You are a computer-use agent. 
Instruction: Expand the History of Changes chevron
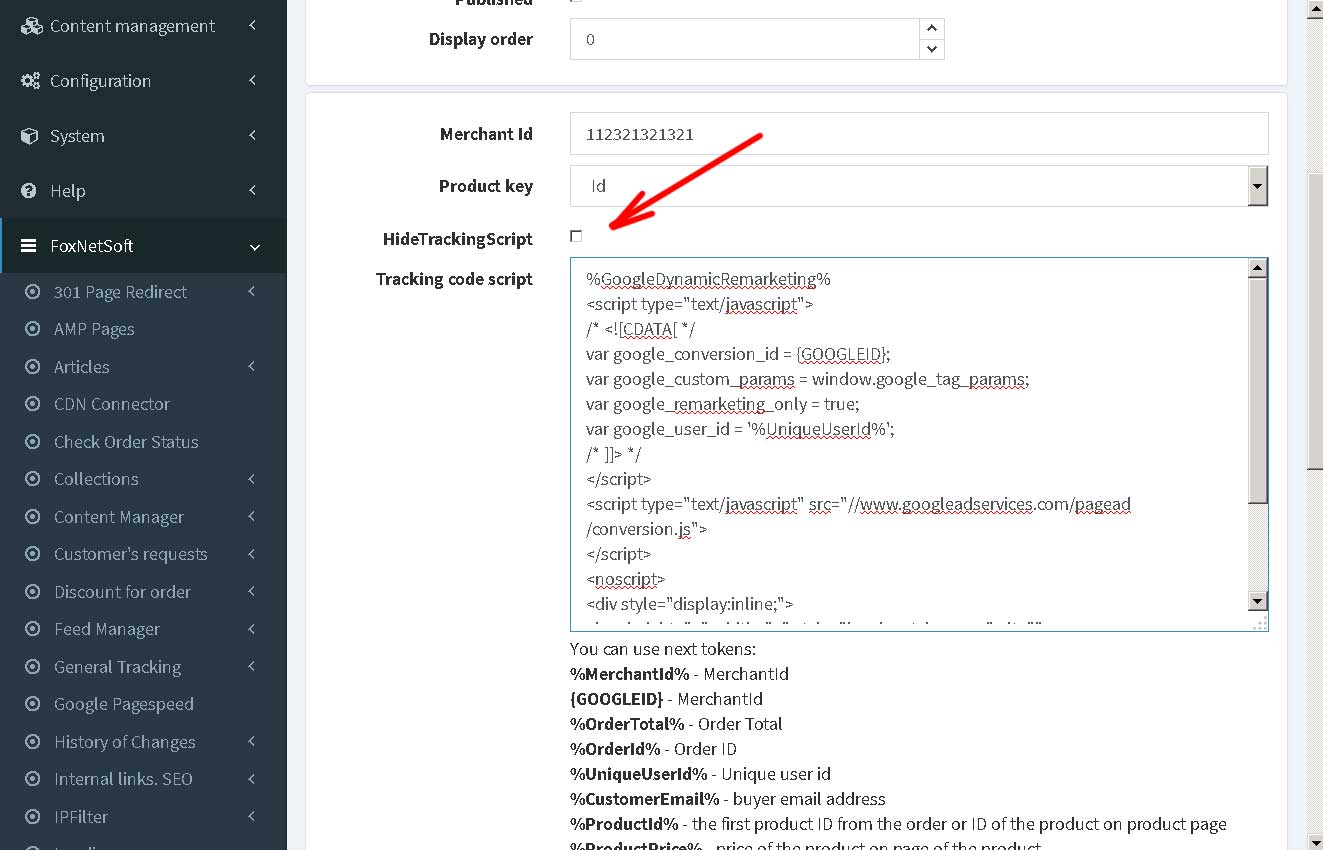click(252, 741)
